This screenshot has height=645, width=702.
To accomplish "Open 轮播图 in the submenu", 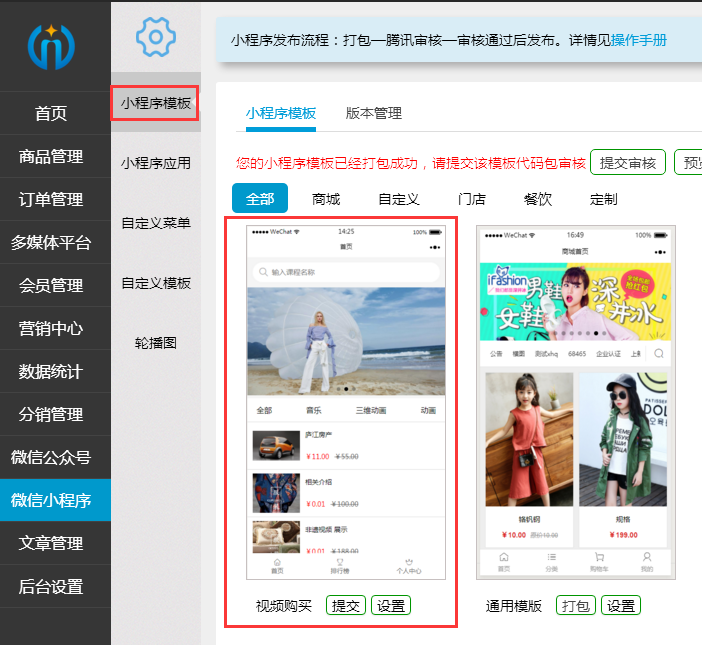I will pyautogui.click(x=155, y=343).
